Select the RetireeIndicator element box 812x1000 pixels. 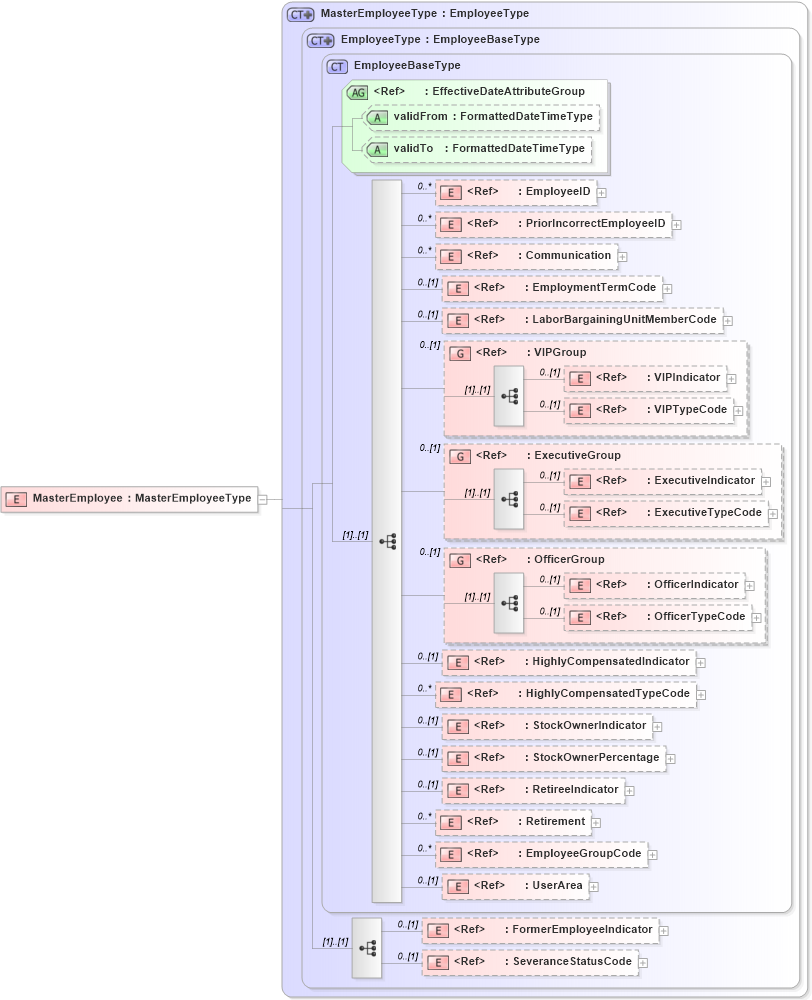pyautogui.click(x=545, y=790)
